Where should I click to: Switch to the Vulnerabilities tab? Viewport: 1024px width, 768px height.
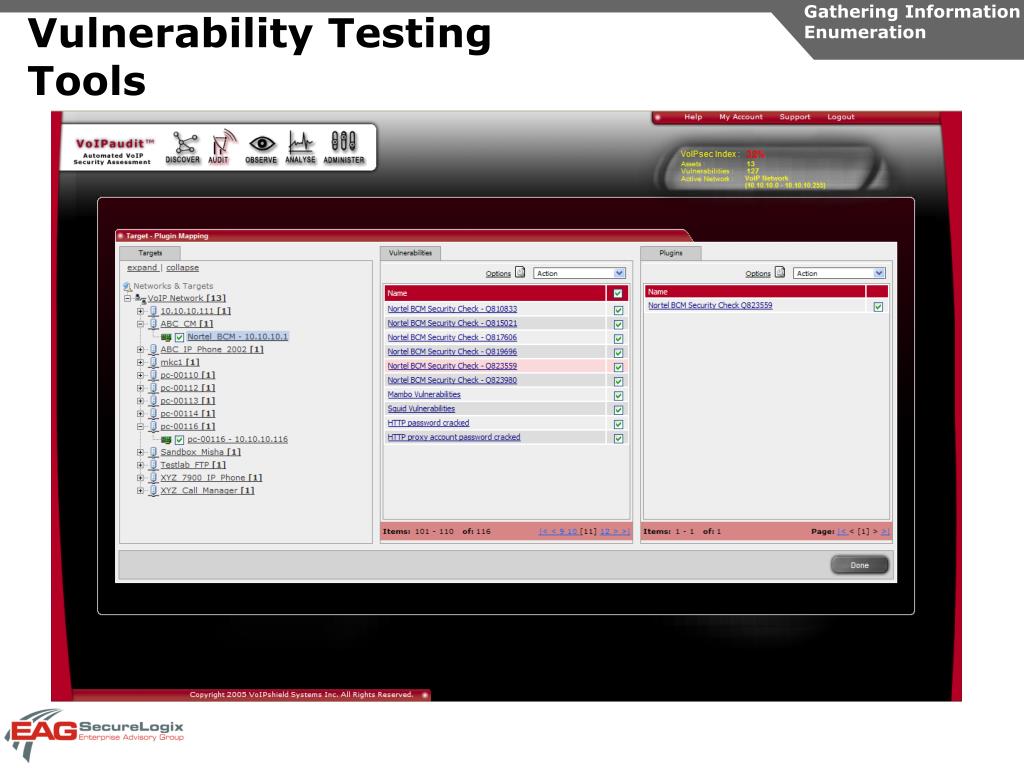tap(410, 253)
